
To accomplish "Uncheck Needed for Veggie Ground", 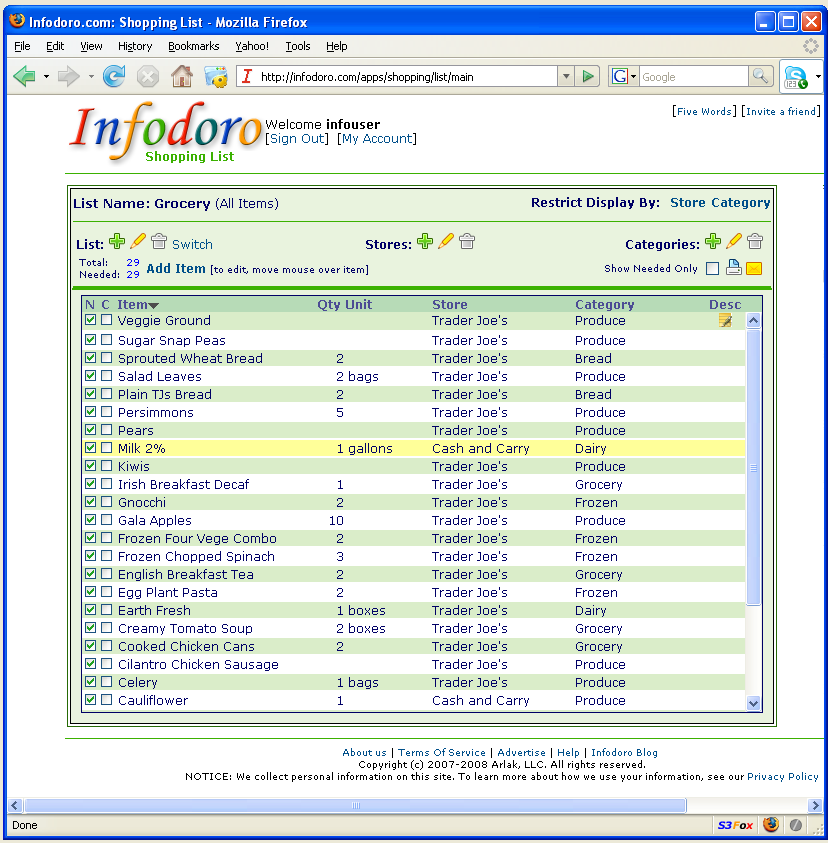I will point(90,320).
